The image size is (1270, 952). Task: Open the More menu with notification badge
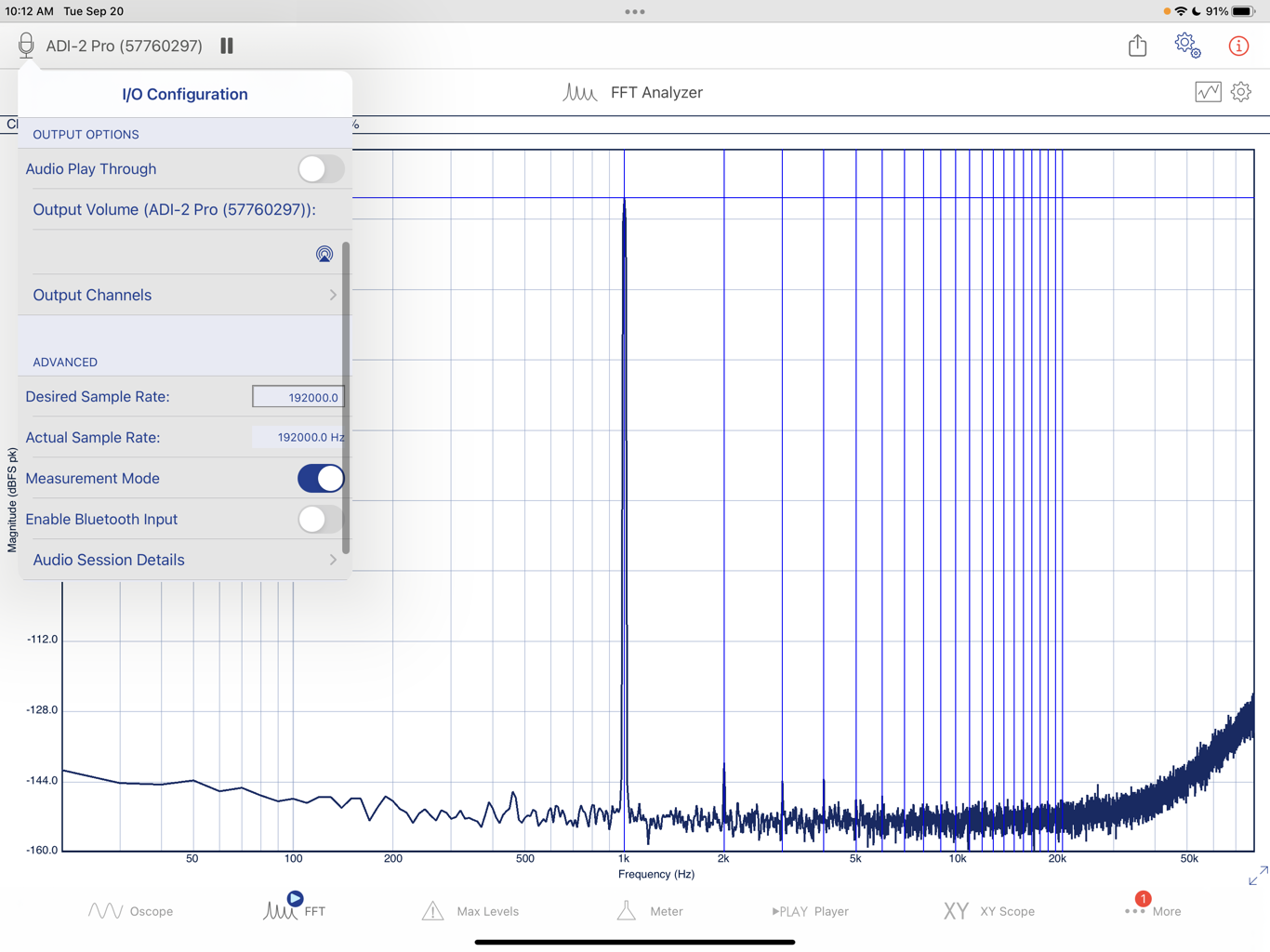1153,911
